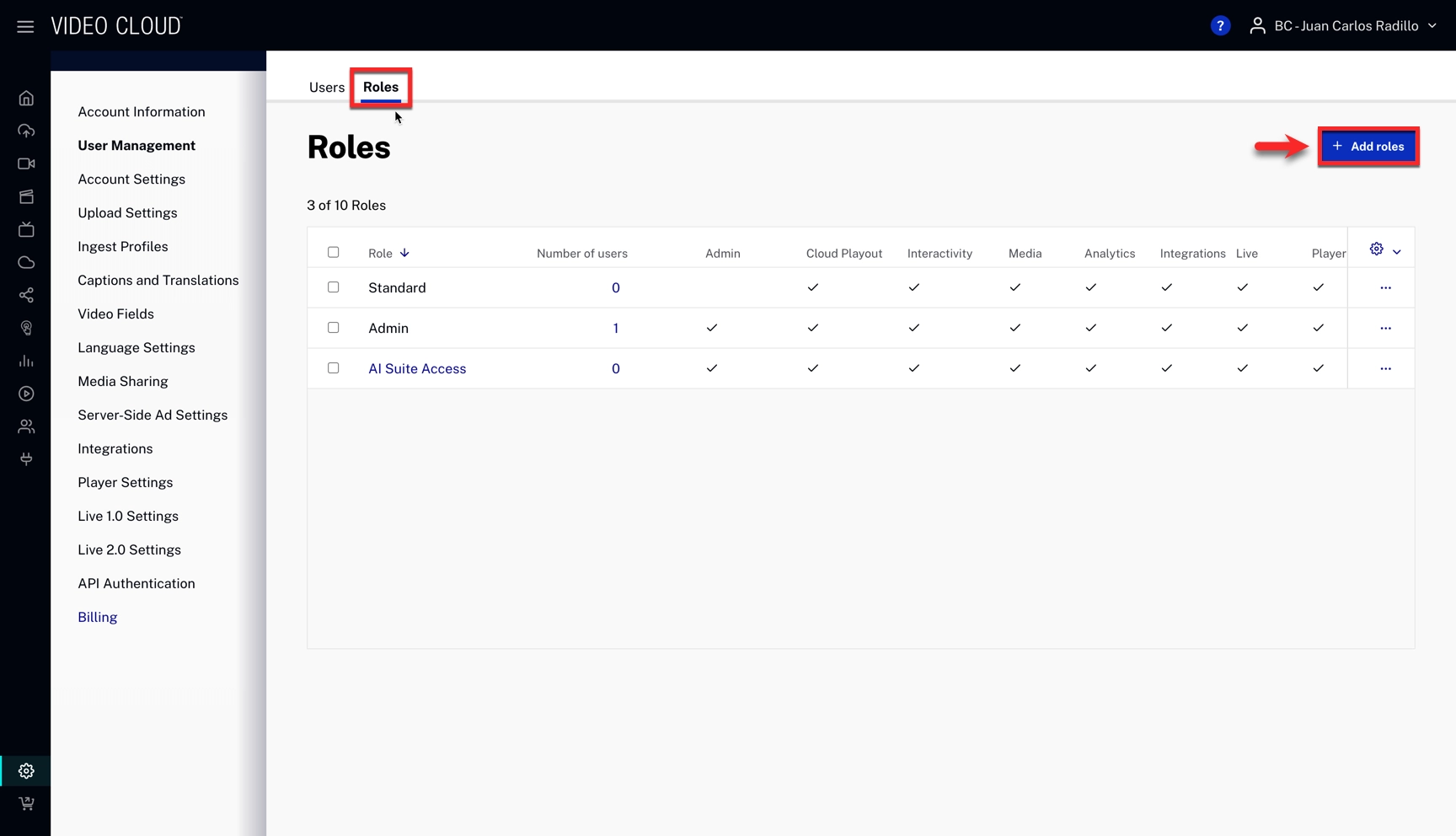Open the AI Suite Access role link
This screenshot has width=1456, height=836.
(417, 369)
